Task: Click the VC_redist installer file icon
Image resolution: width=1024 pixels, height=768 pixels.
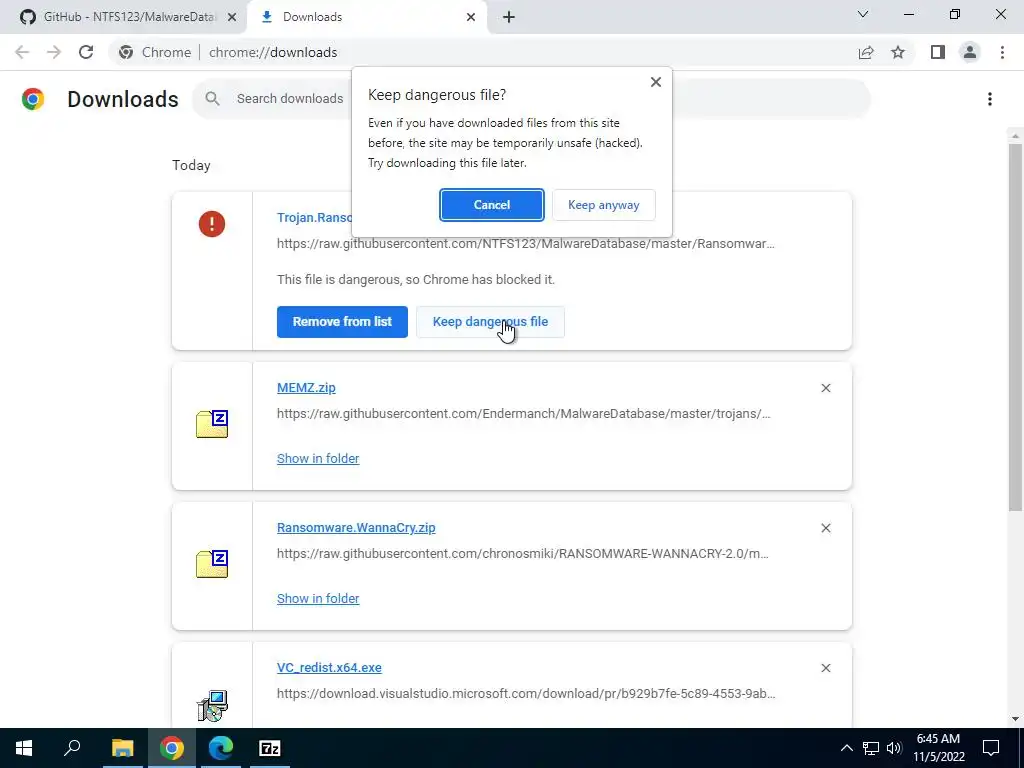Action: coord(212,705)
